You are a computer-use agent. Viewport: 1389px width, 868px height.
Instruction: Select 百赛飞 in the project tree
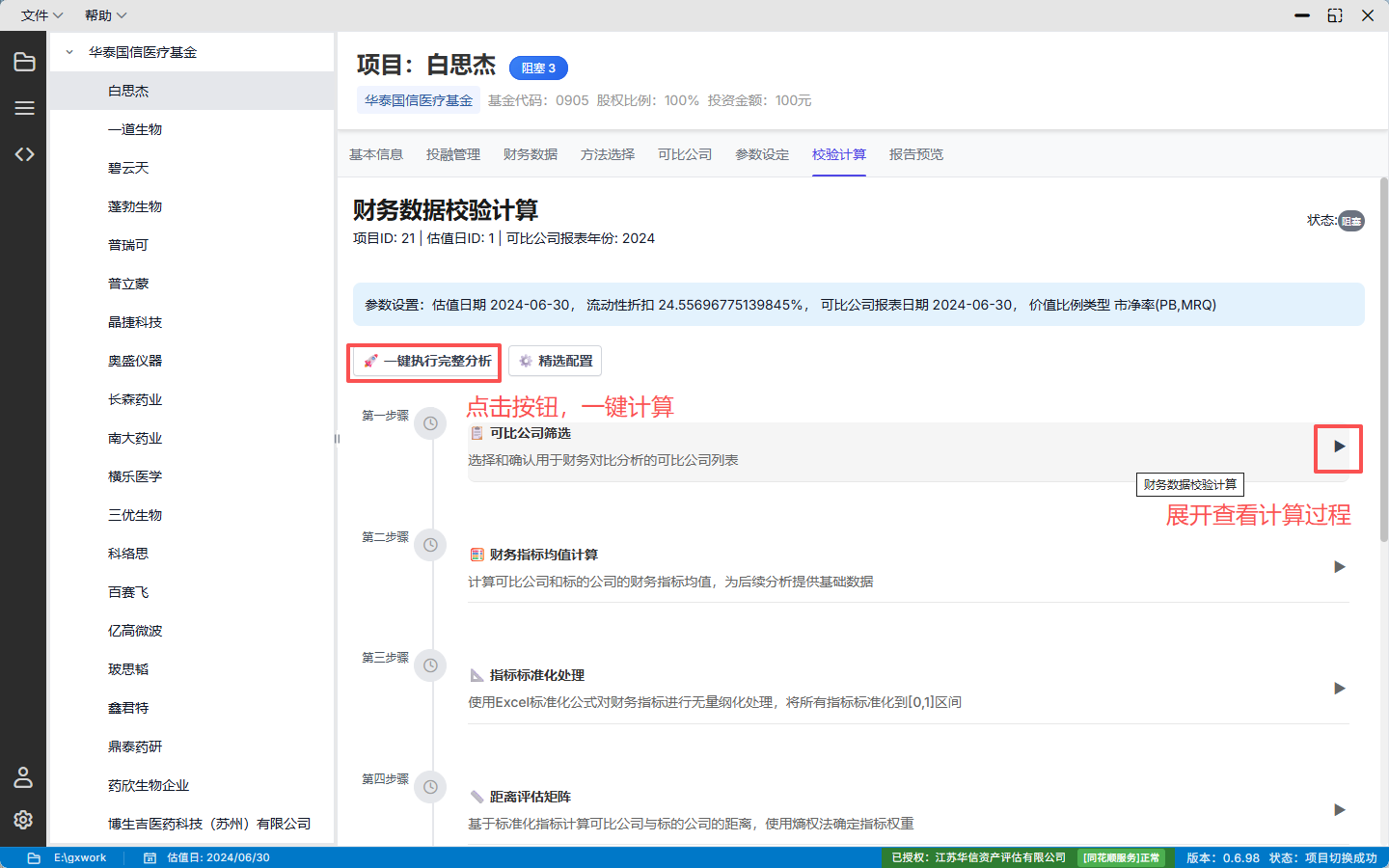(x=191, y=592)
